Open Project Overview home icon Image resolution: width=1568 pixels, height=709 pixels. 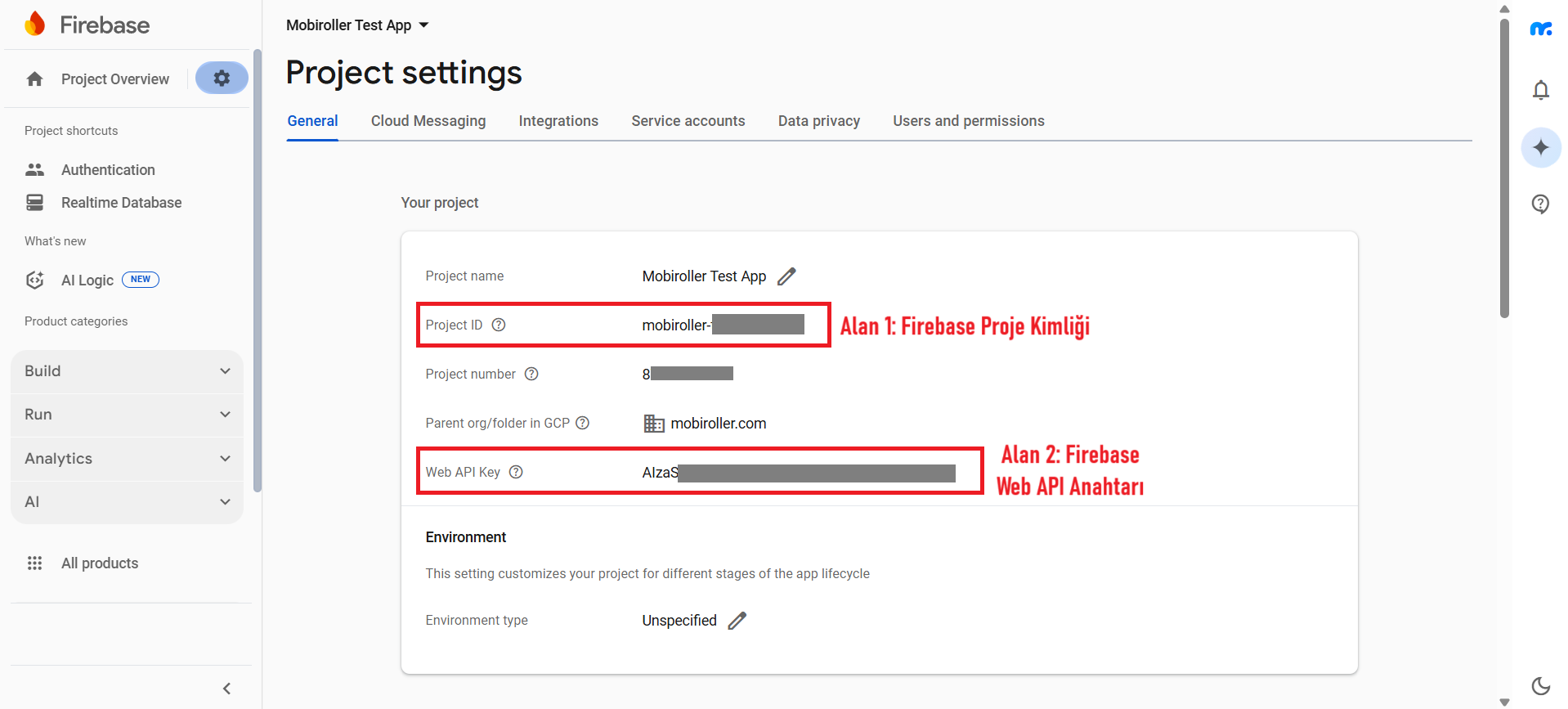click(x=34, y=79)
